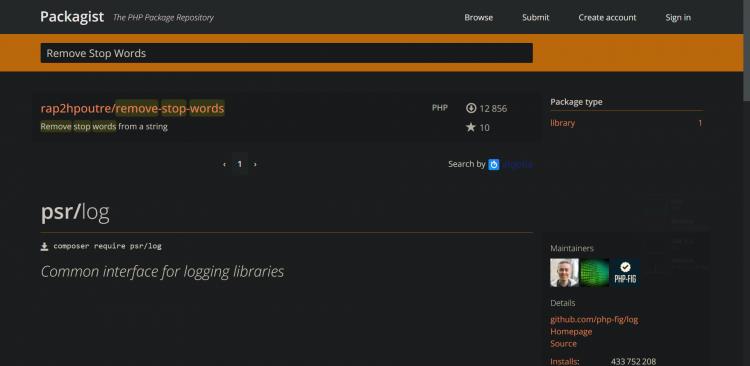Click the PHP language label in result

click(x=440, y=108)
